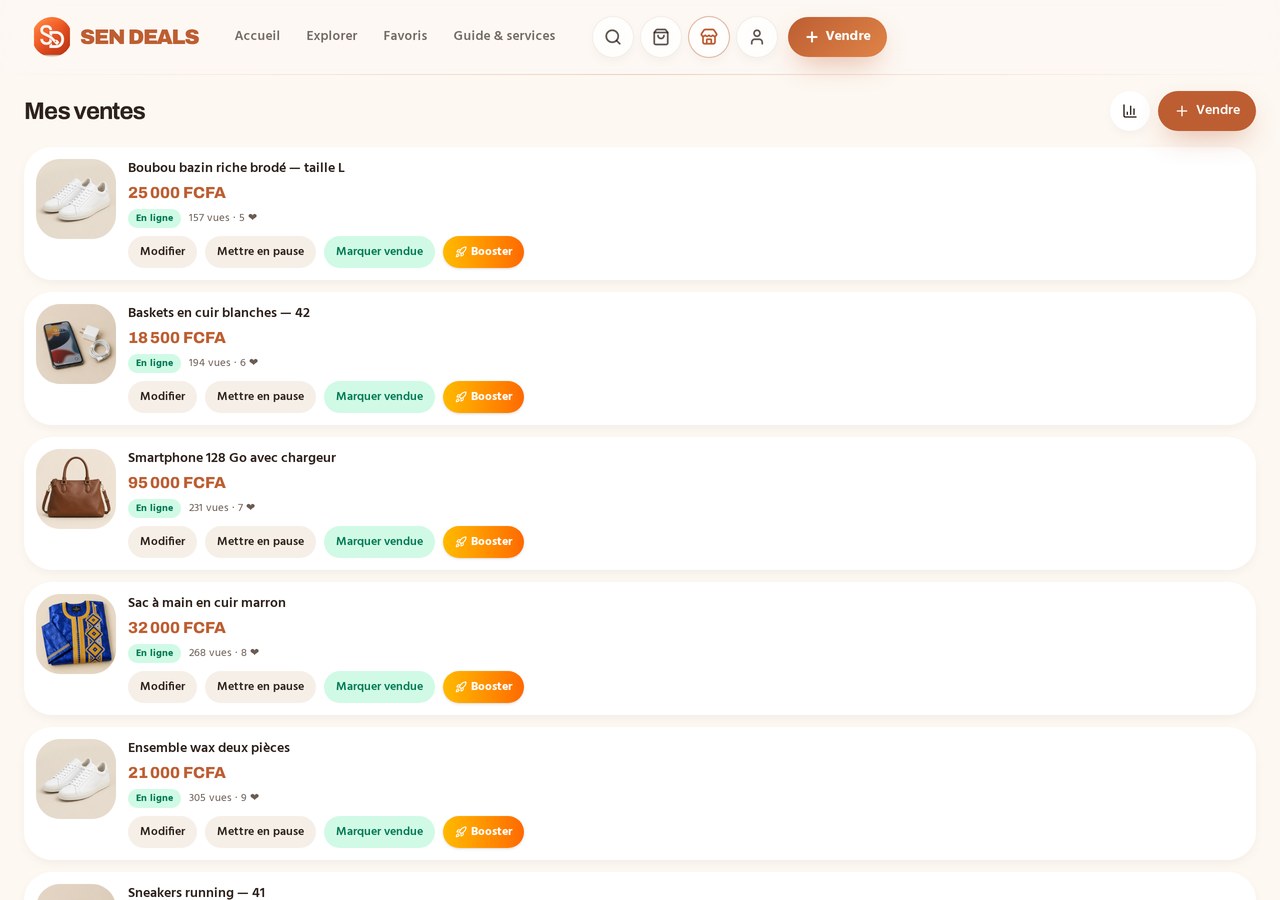The image size is (1280, 900).
Task: Pause the Baskets en cuir blanches listing
Action: (x=260, y=397)
